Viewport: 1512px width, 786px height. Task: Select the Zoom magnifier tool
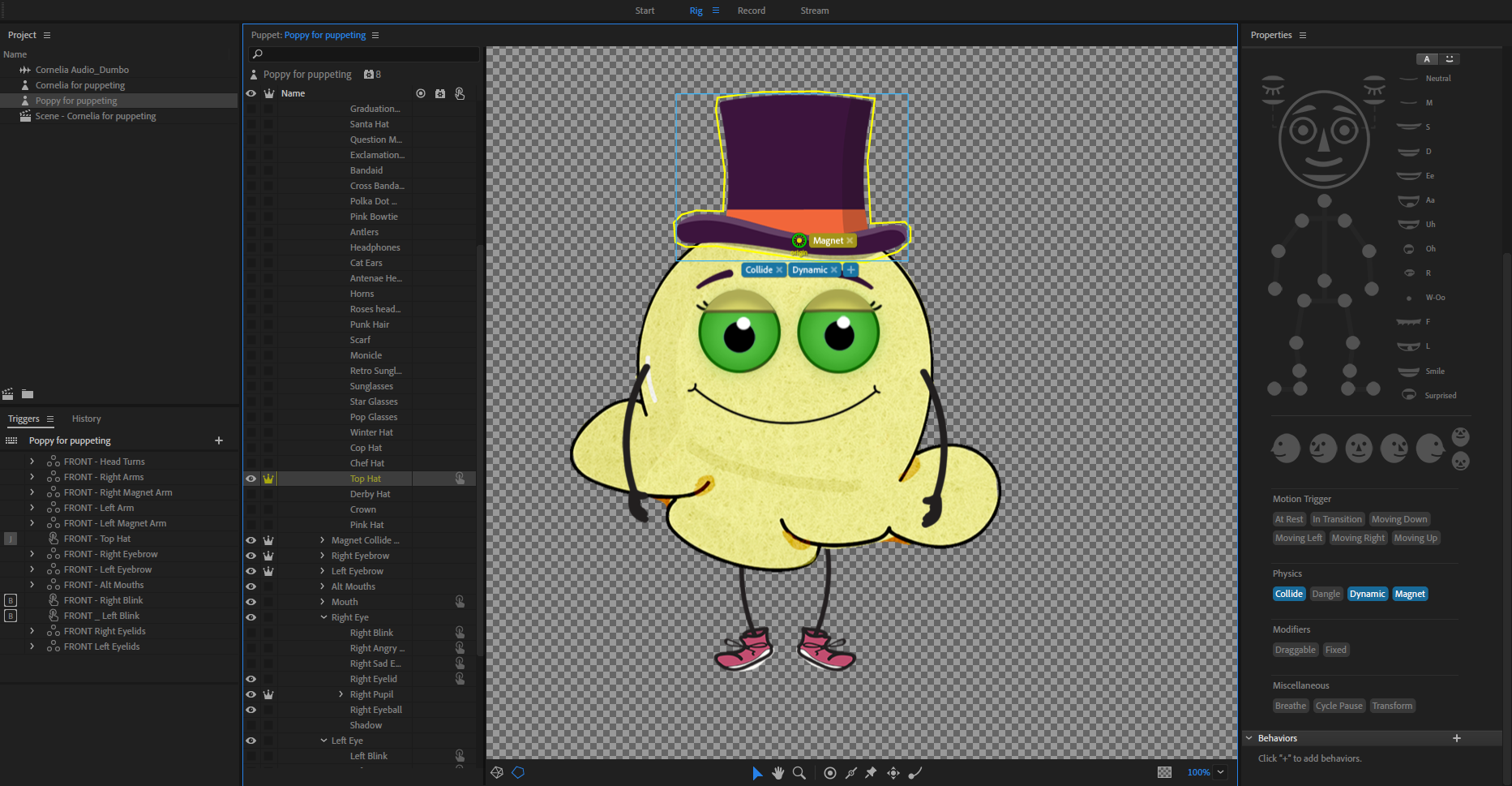[x=799, y=773]
